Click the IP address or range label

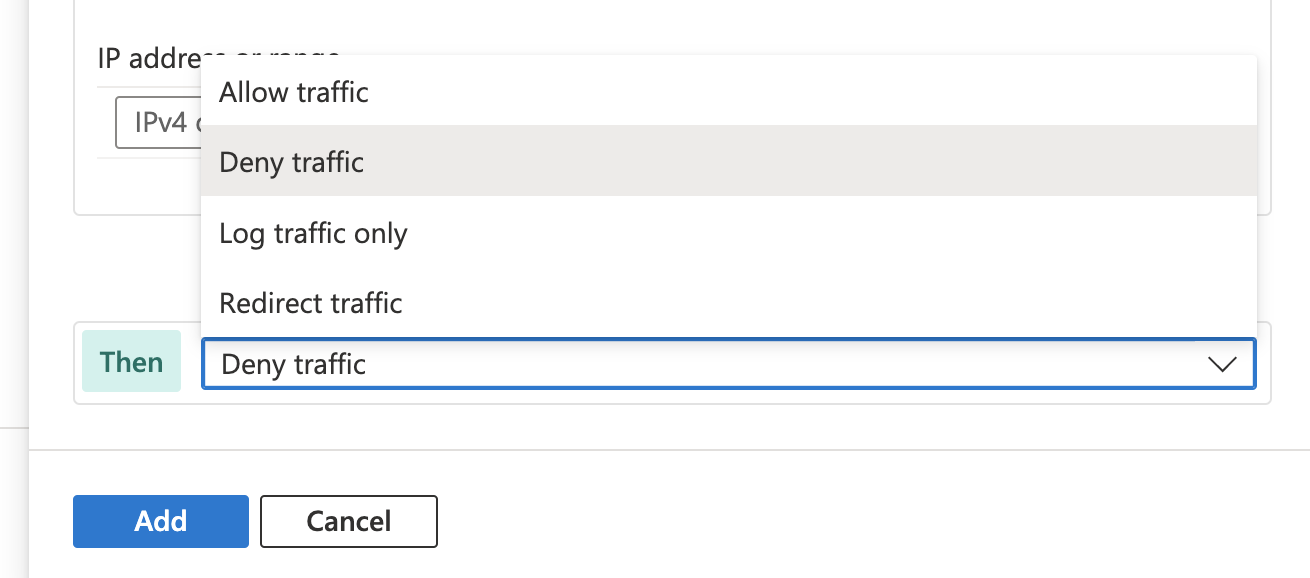(150, 57)
